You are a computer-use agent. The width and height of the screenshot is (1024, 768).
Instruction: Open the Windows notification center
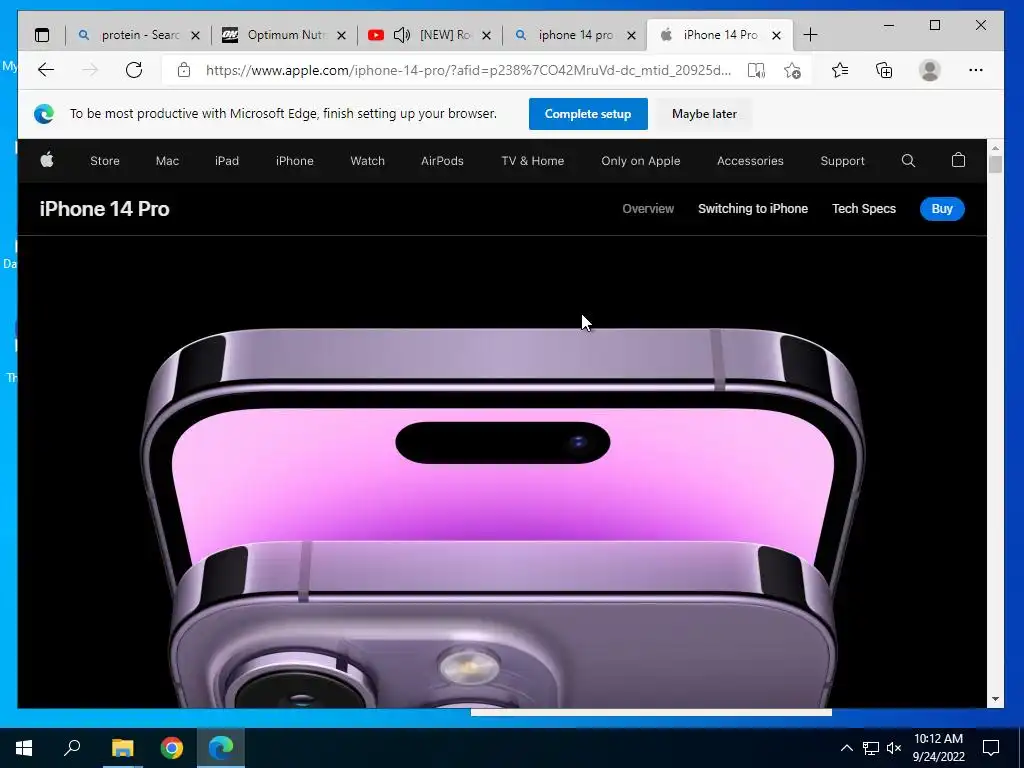991,748
